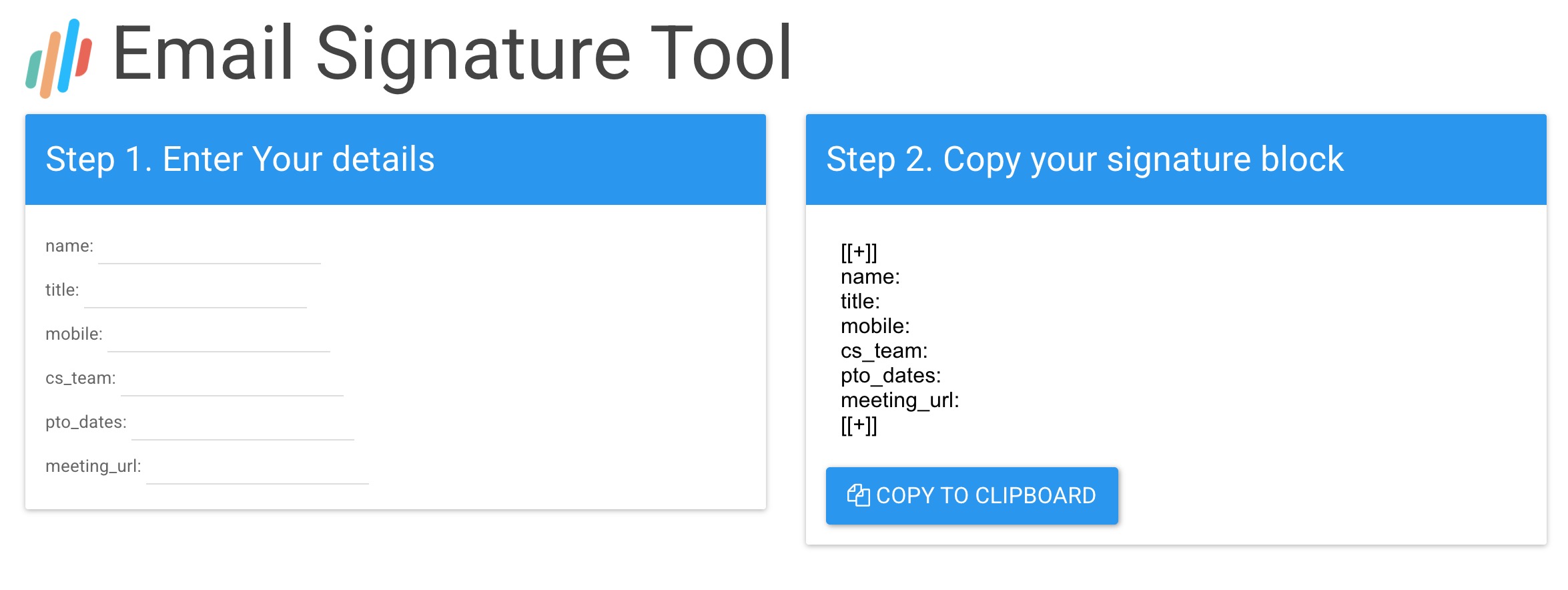Screen dimensions: 1568x590
Task: Click the "mobile:" line in signature block
Action: 875,326
